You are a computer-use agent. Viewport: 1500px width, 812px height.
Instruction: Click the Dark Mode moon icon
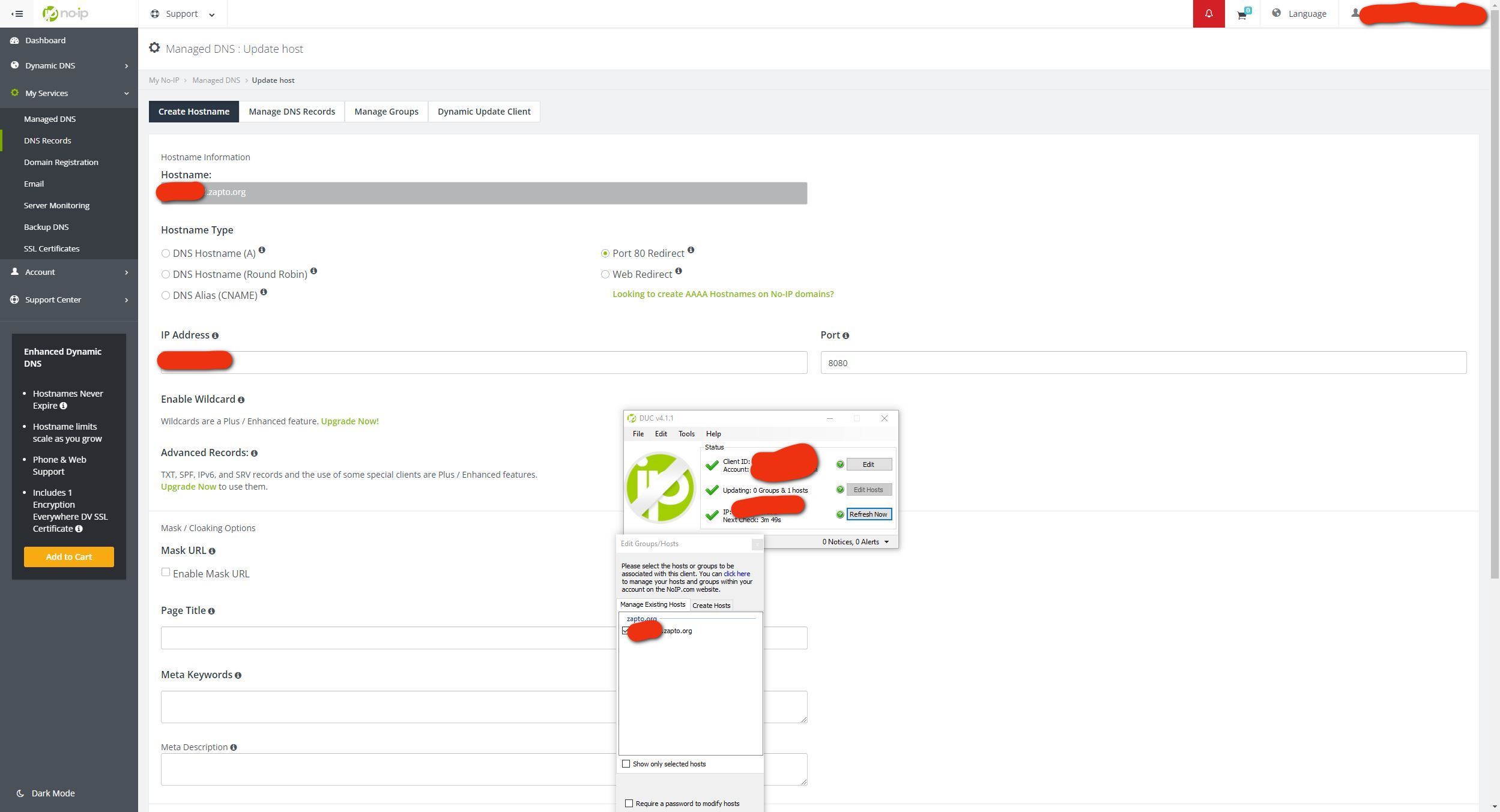(x=20, y=793)
